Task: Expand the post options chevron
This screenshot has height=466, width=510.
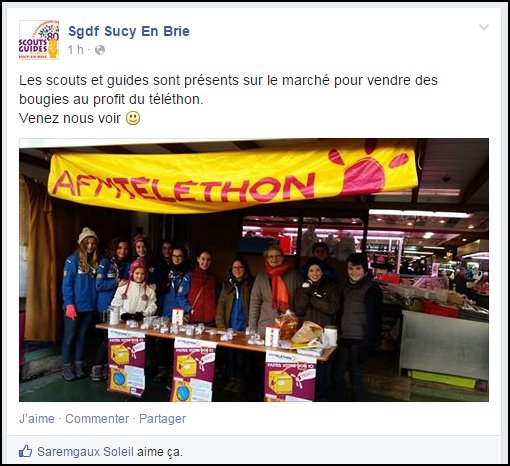Action: pyautogui.click(x=484, y=27)
